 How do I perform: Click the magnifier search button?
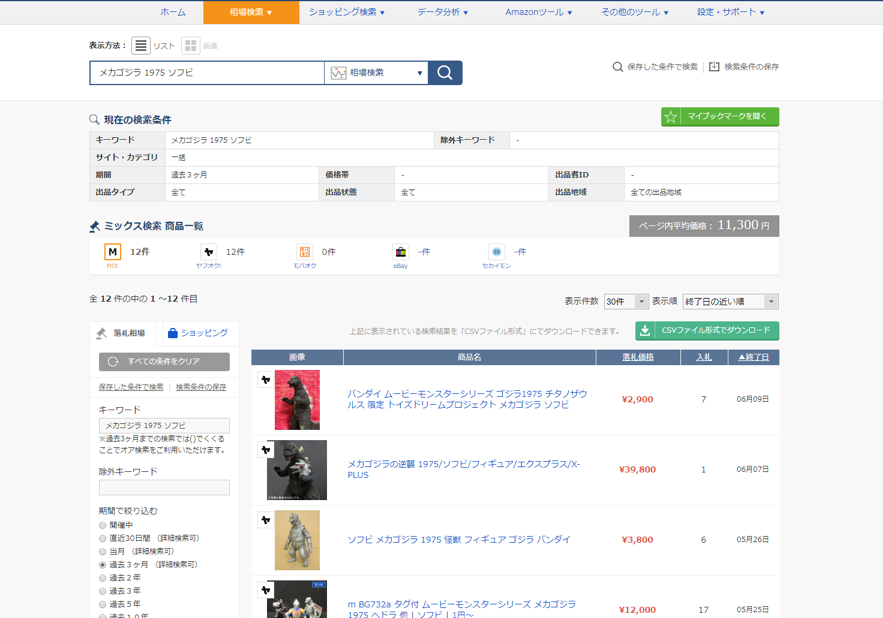pos(445,73)
